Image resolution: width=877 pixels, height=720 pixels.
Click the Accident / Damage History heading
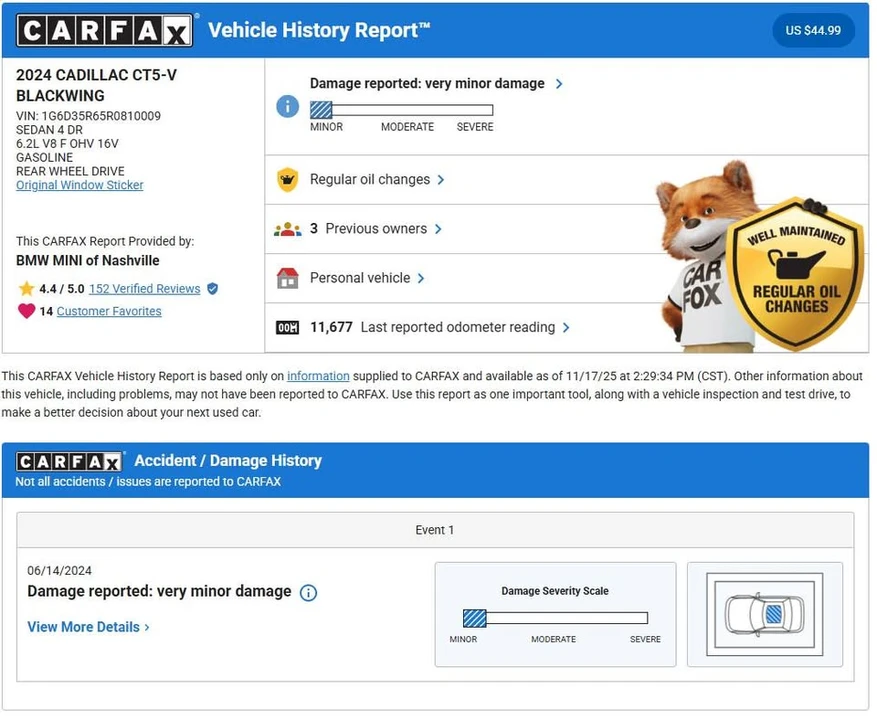(x=229, y=463)
